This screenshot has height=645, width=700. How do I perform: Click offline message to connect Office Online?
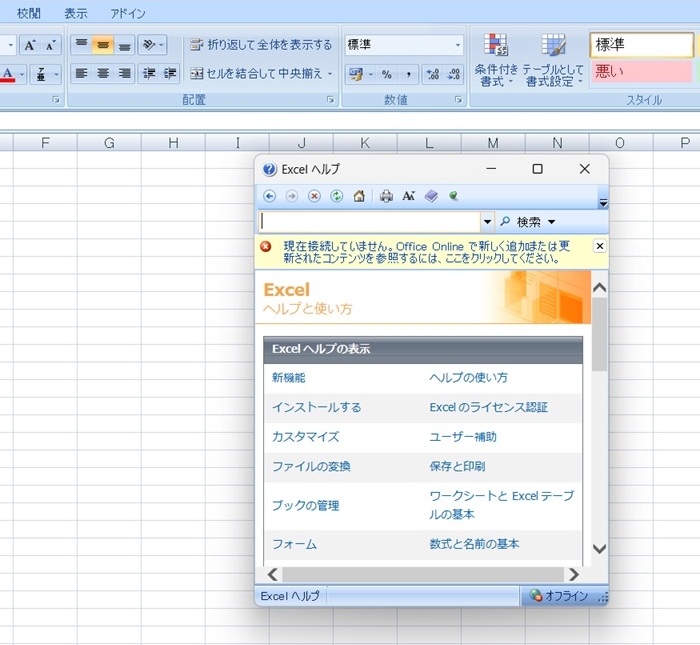pos(426,252)
